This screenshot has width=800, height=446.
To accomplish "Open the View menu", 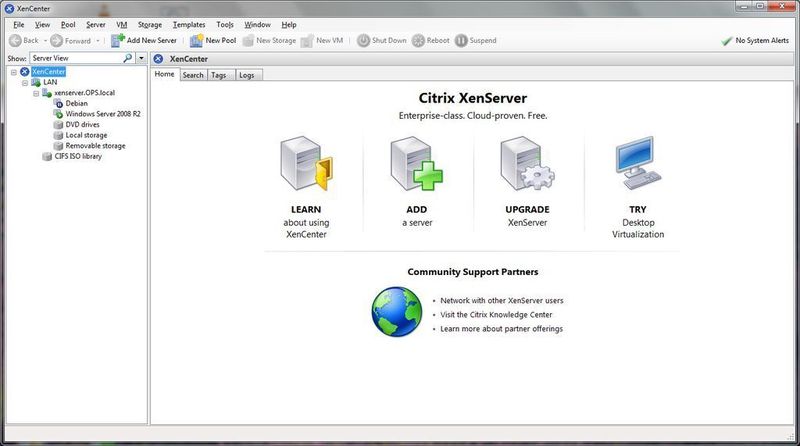I will pyautogui.click(x=42, y=24).
